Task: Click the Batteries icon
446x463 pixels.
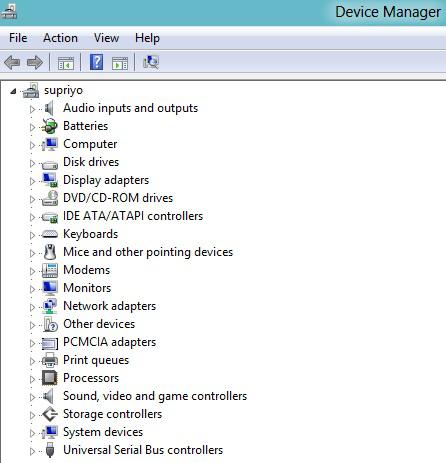Action: coord(50,126)
